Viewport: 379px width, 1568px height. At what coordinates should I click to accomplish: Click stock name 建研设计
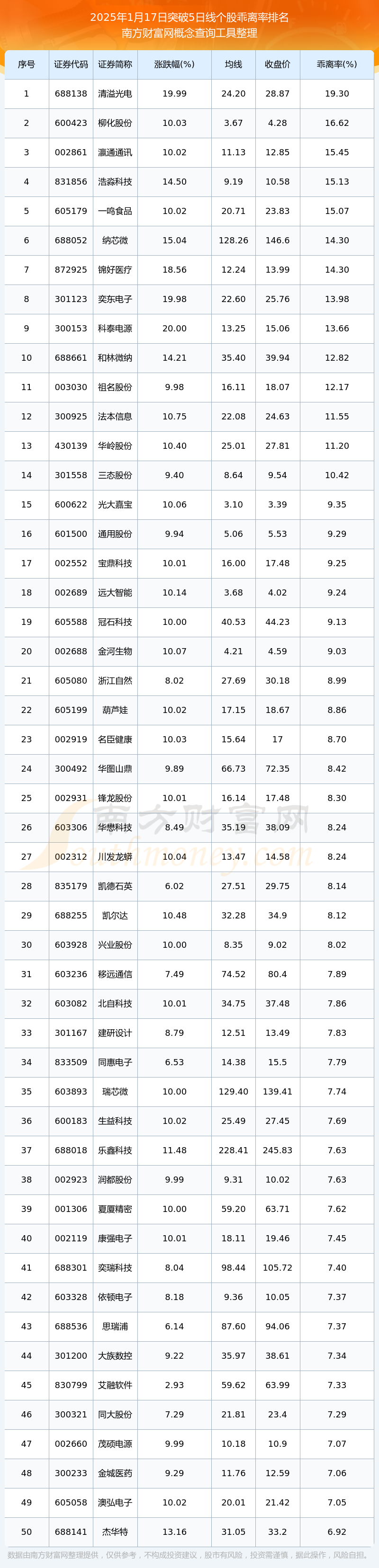point(115,1033)
